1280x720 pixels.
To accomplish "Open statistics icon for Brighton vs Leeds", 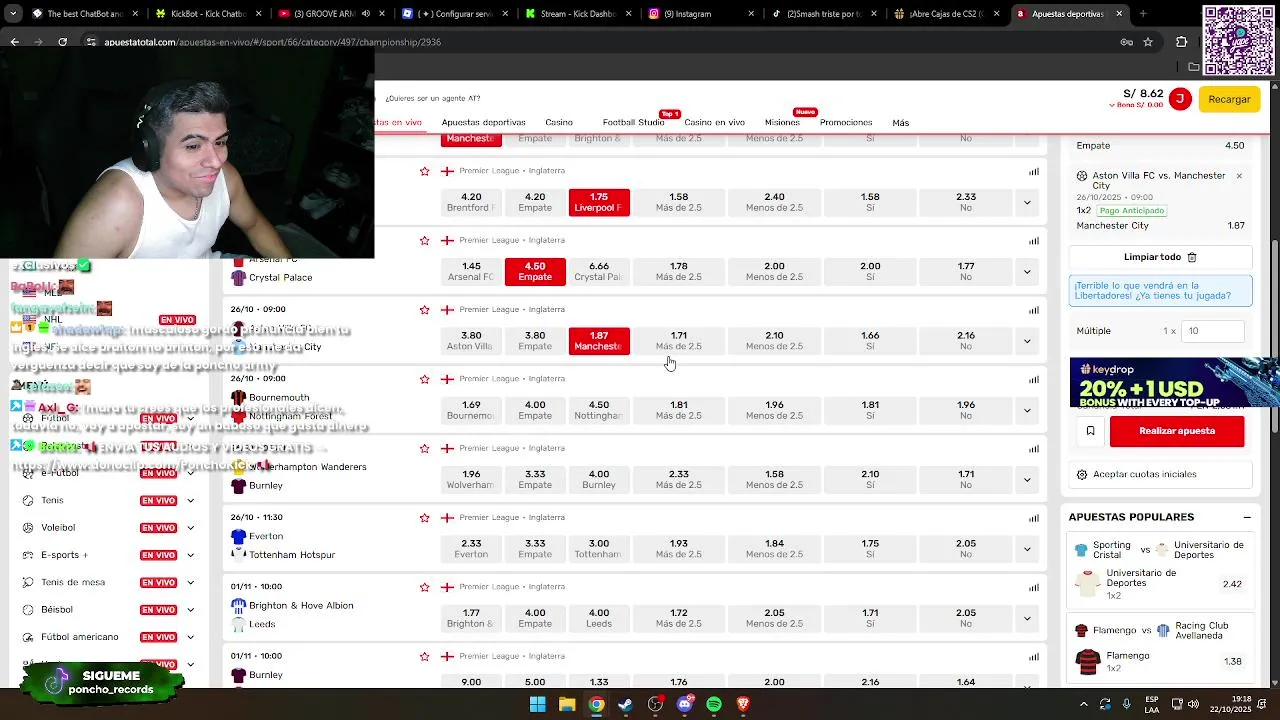I will pyautogui.click(x=1034, y=587).
